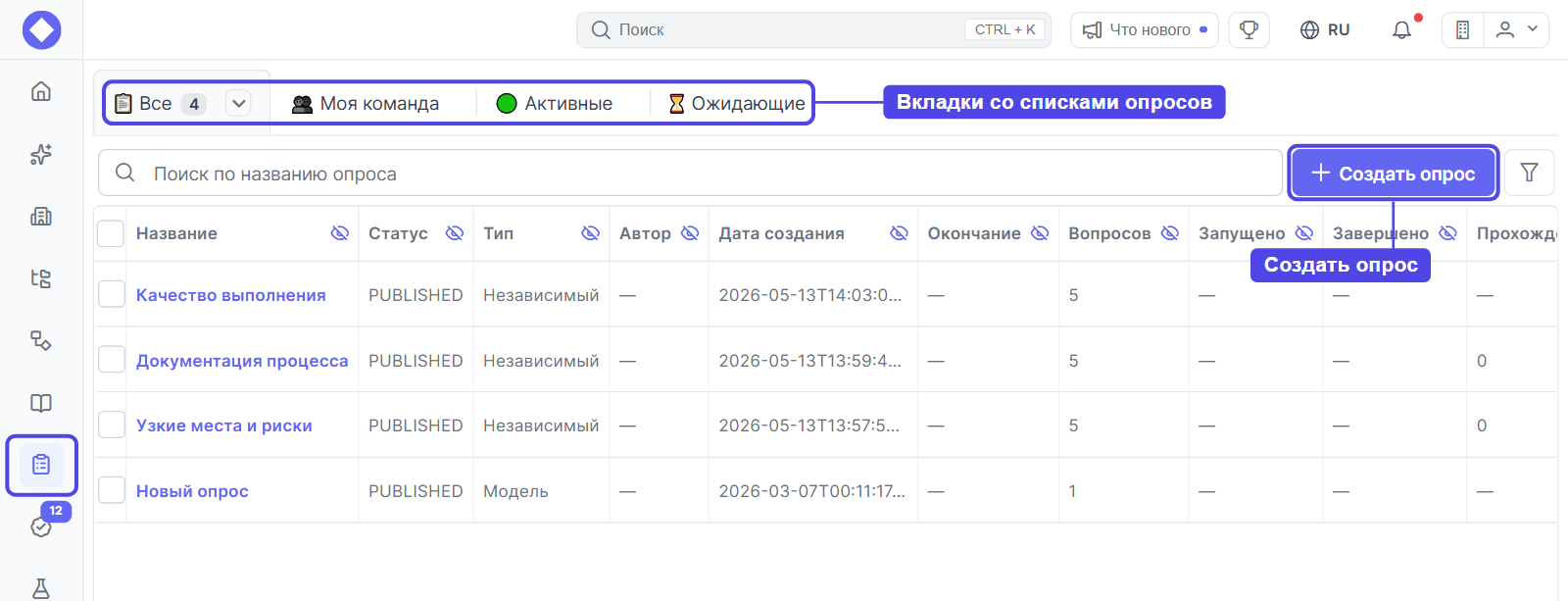Open the lab flask sidebar icon
This screenshot has width=1568, height=601.
point(41,588)
